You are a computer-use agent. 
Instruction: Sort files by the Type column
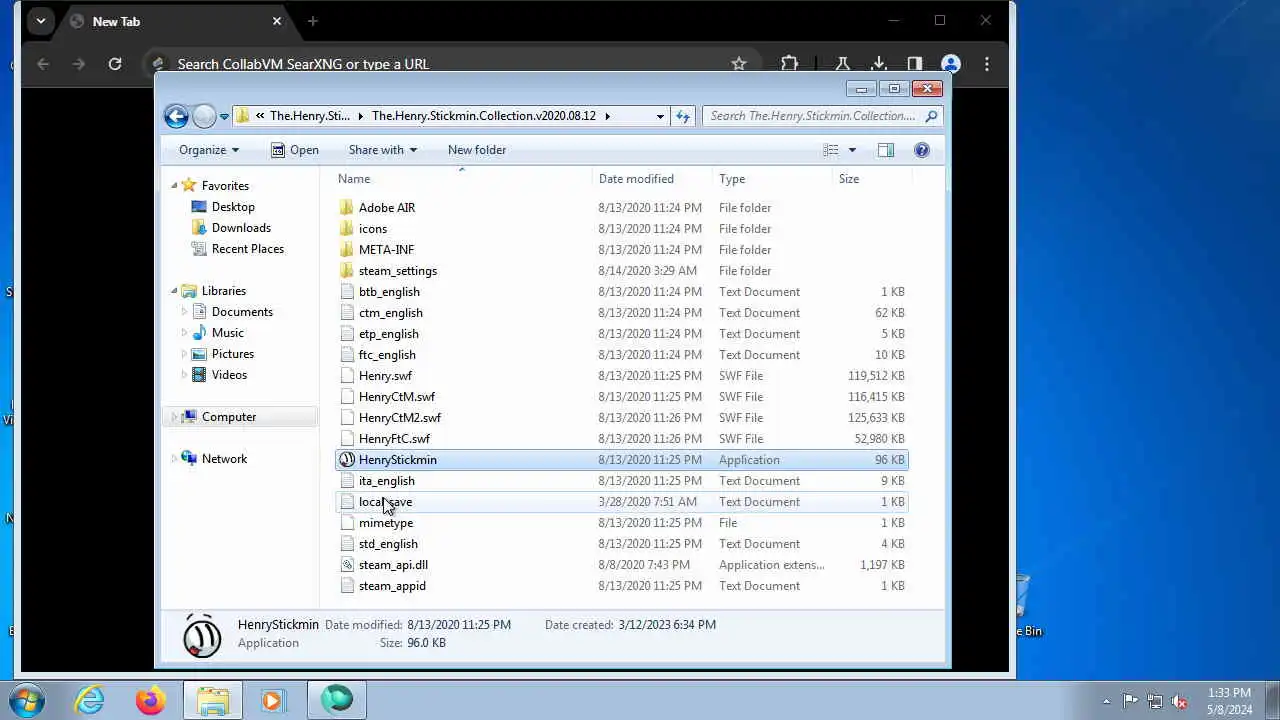click(732, 179)
